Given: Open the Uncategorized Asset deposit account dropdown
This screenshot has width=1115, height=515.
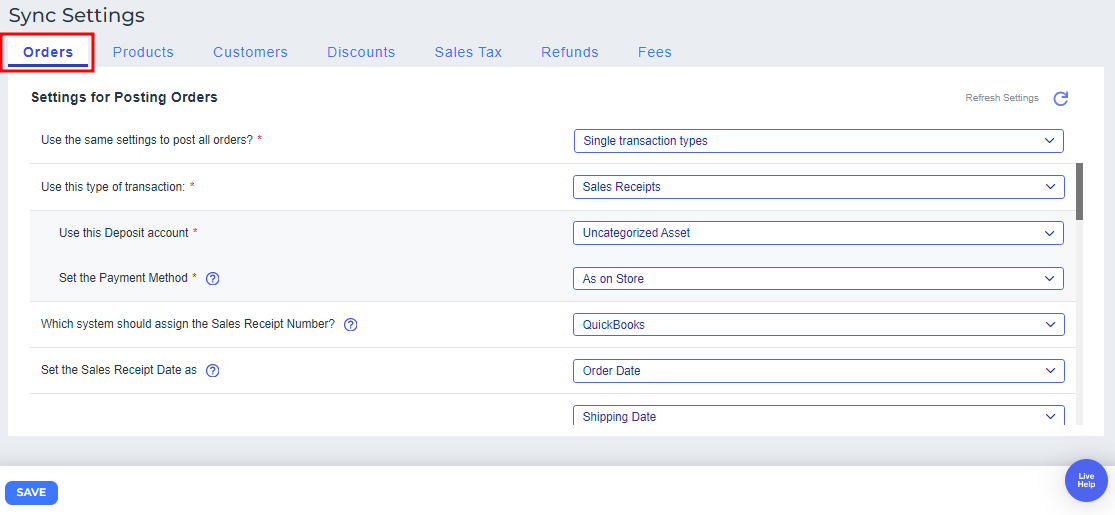Looking at the screenshot, I should (x=818, y=233).
